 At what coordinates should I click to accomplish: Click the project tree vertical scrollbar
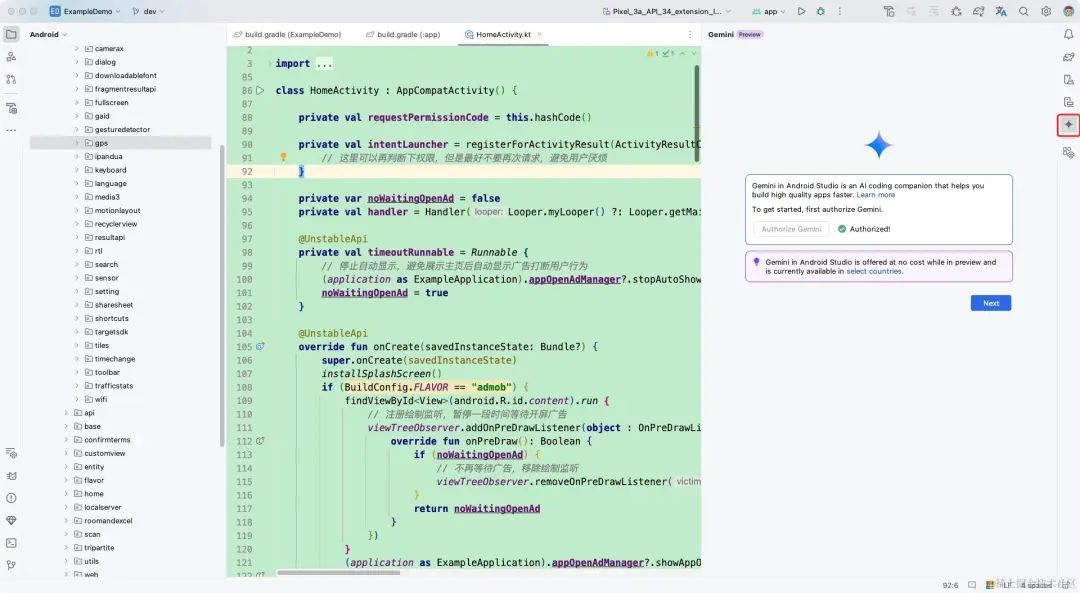[x=222, y=296]
